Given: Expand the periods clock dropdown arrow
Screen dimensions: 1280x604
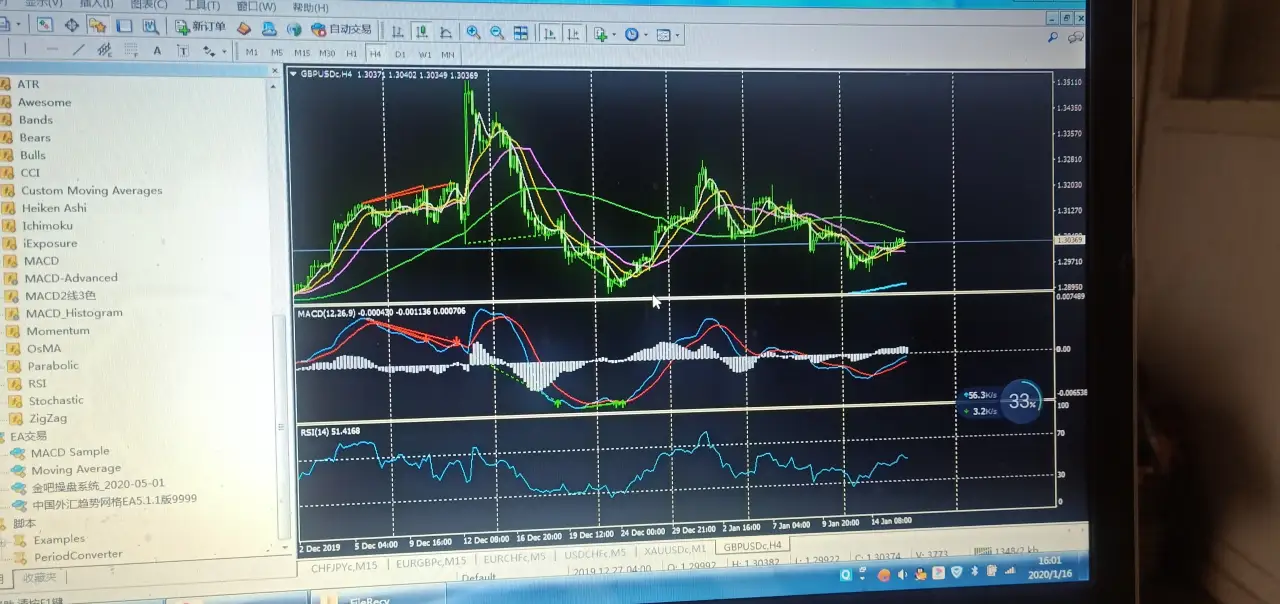Looking at the screenshot, I should click(646, 35).
